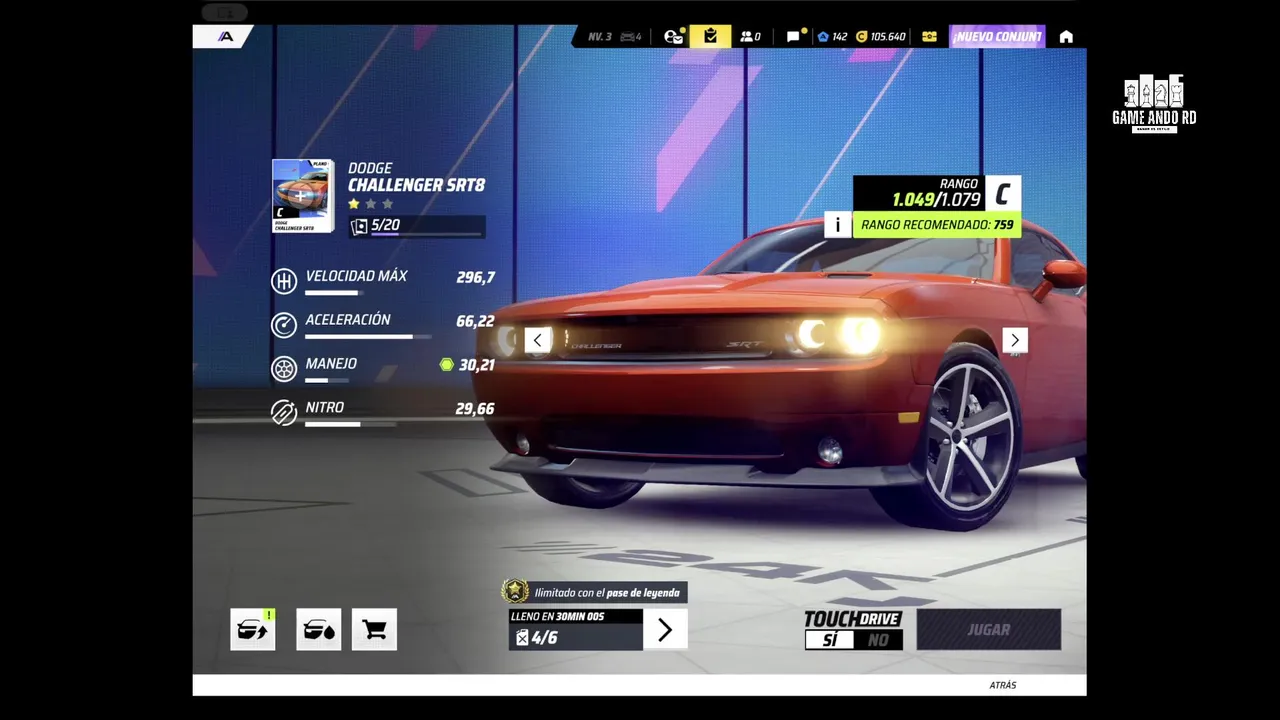
Task: Open the chat speech bubble icon
Action: pyautogui.click(x=793, y=37)
